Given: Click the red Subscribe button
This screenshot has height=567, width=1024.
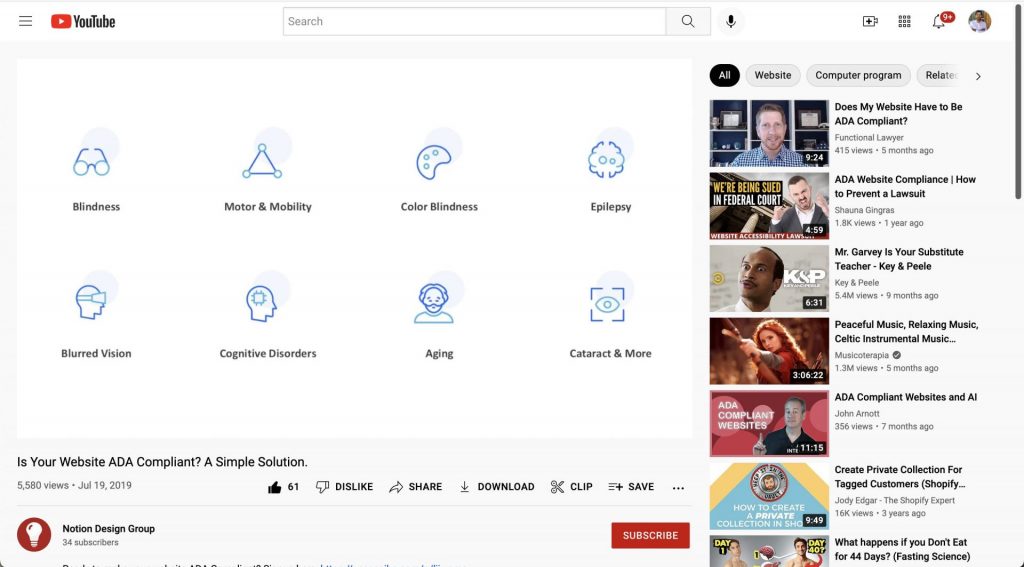Looking at the screenshot, I should (x=650, y=535).
